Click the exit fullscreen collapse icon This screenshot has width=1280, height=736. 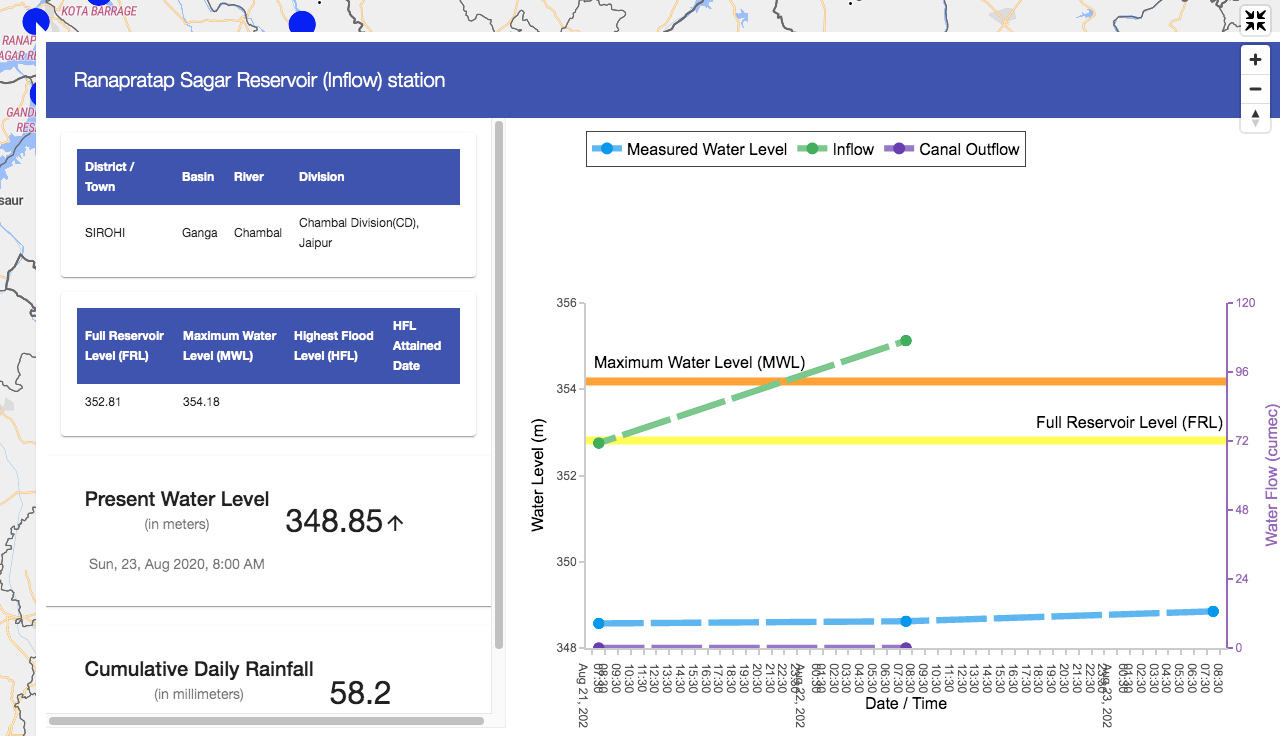(x=1255, y=21)
